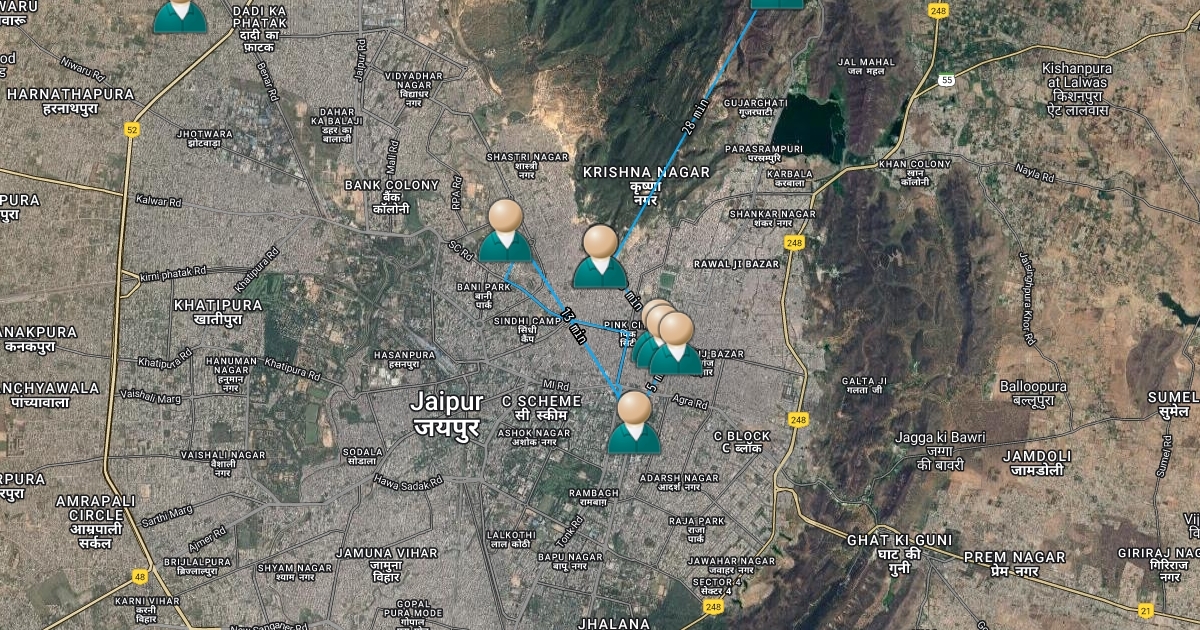
Task: Click the person marker above Bani Park
Action: coord(505,232)
